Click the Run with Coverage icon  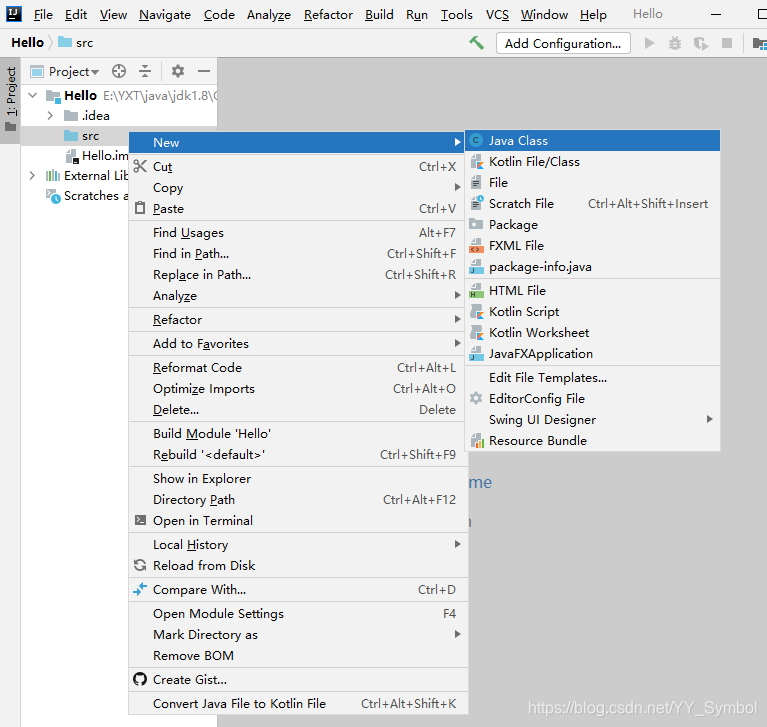pos(701,43)
